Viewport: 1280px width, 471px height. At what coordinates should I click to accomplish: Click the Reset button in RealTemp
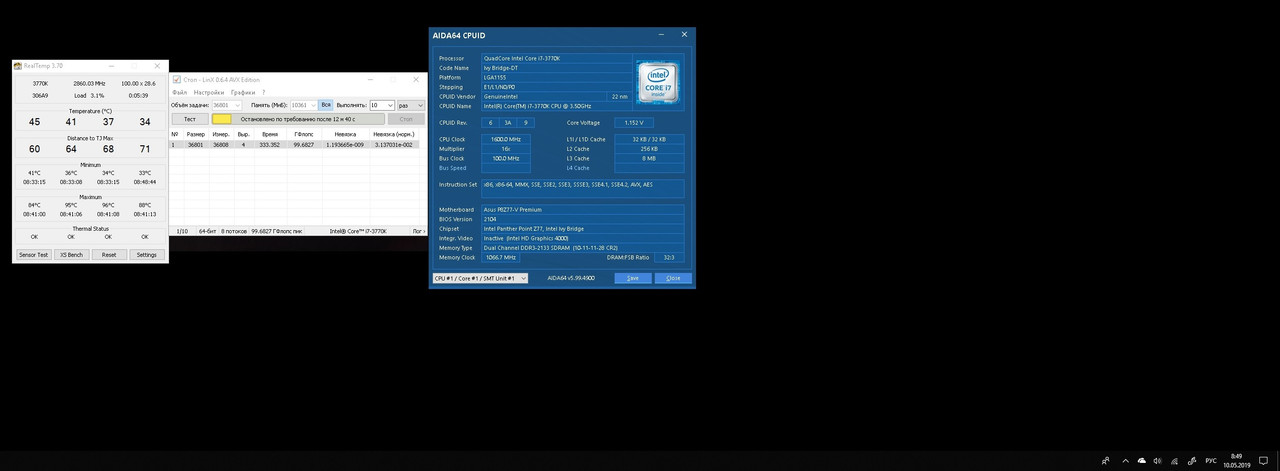point(109,255)
